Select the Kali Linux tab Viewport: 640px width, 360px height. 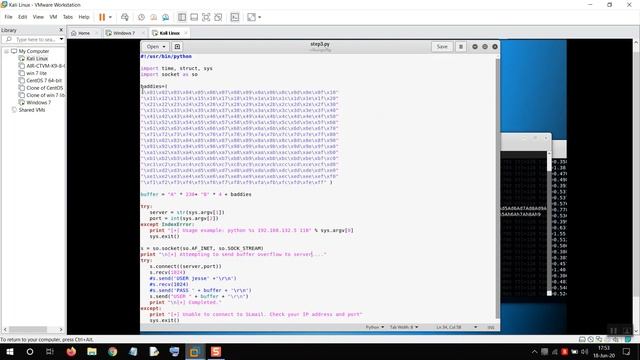pos(169,33)
